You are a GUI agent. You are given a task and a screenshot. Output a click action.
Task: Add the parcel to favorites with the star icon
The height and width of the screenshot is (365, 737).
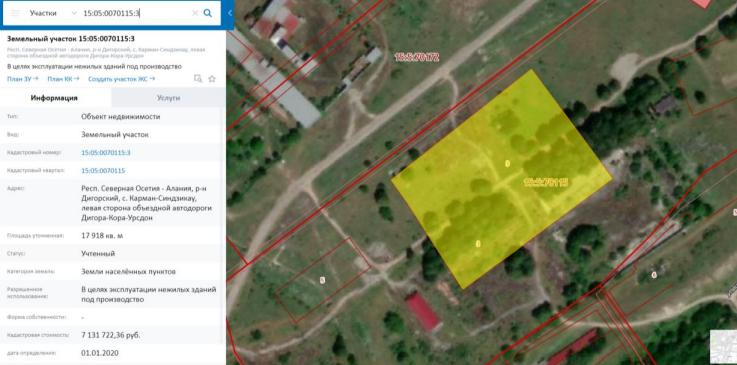(212, 79)
